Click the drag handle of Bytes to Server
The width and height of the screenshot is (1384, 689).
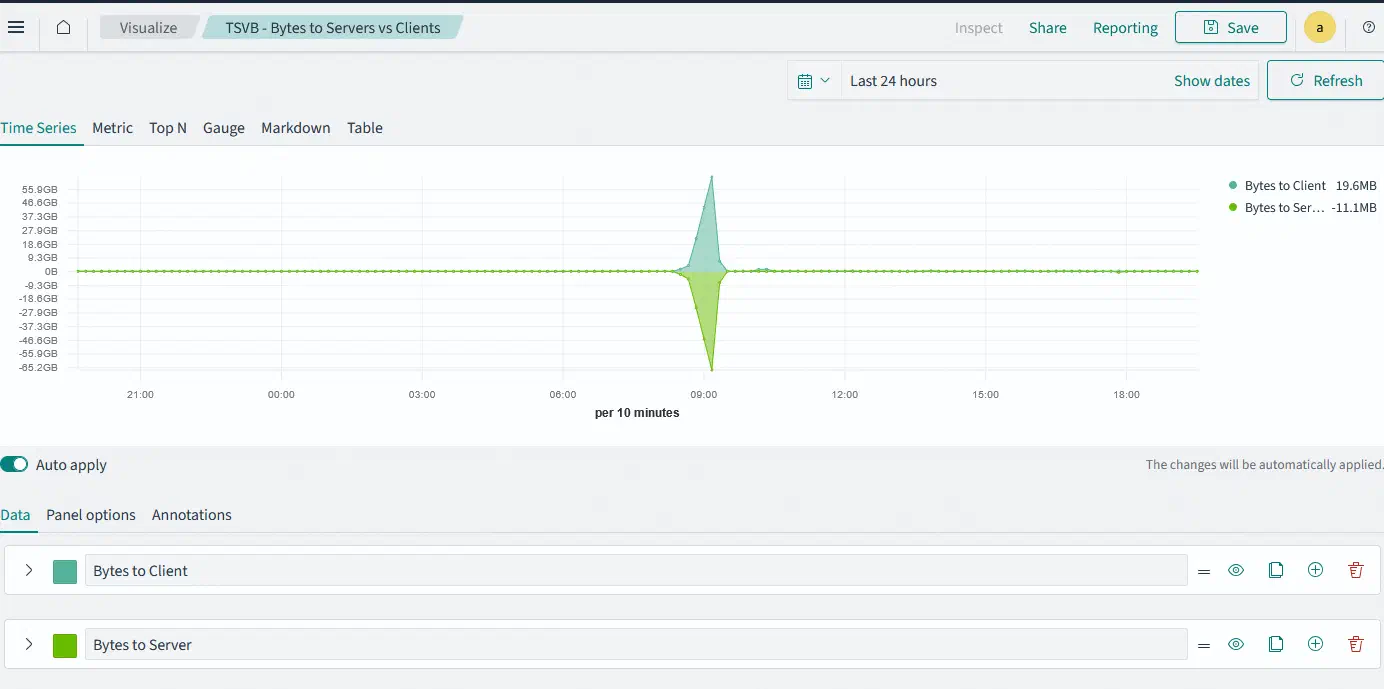[x=1204, y=645]
